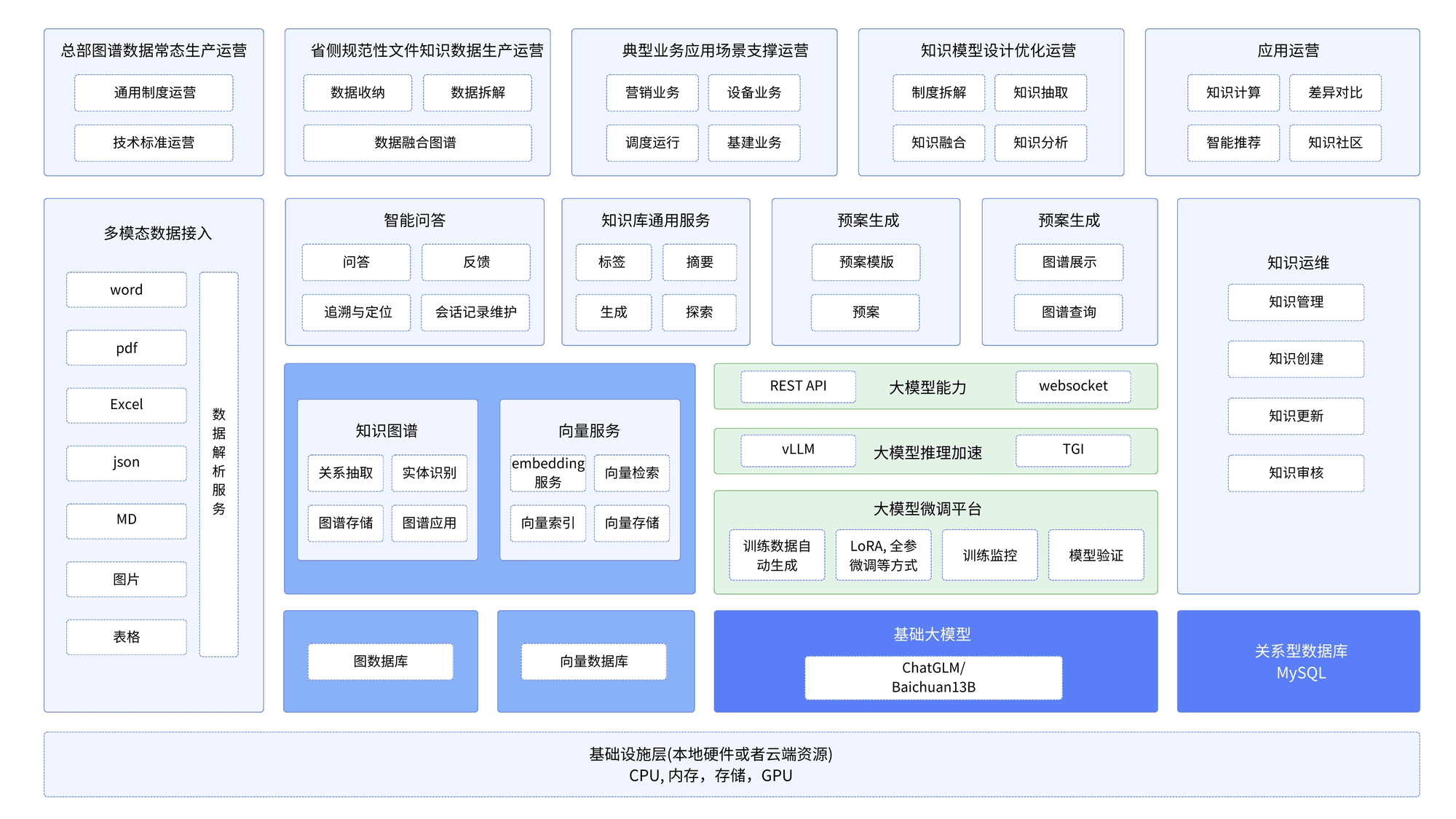Click the word file type box
This screenshot has width=1456, height=819.
point(126,290)
